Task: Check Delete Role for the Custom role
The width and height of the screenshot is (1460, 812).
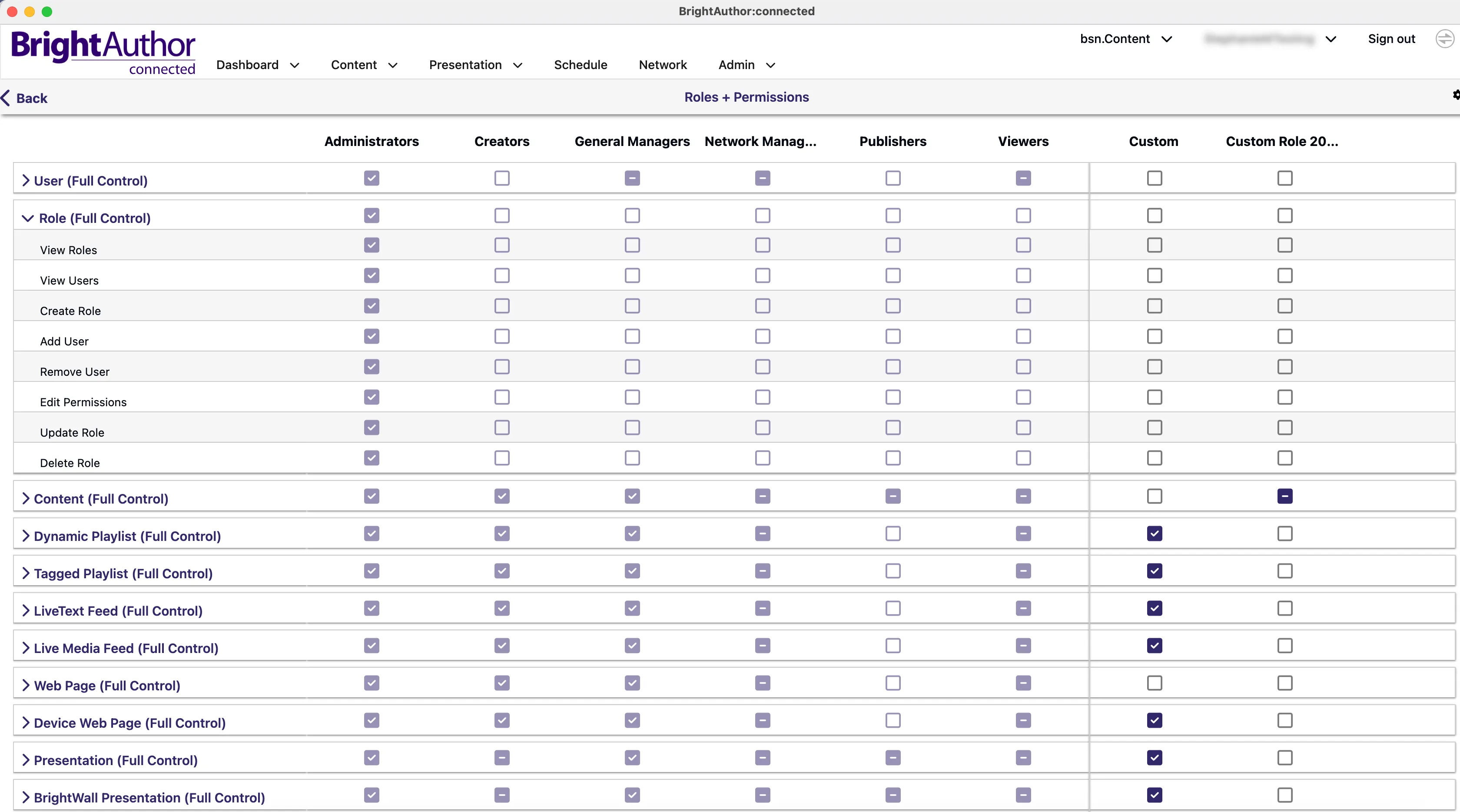Action: click(x=1154, y=458)
